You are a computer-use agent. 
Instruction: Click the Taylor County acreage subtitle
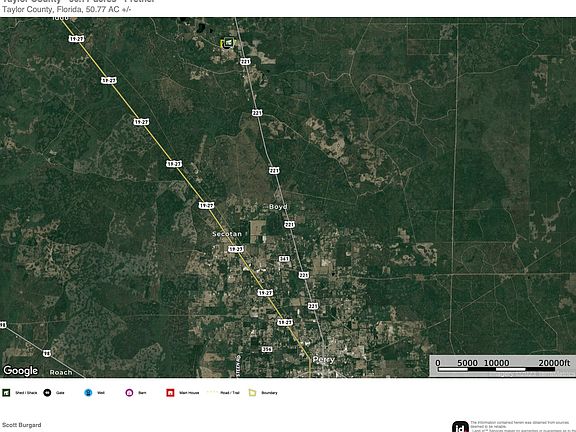tap(66, 9)
